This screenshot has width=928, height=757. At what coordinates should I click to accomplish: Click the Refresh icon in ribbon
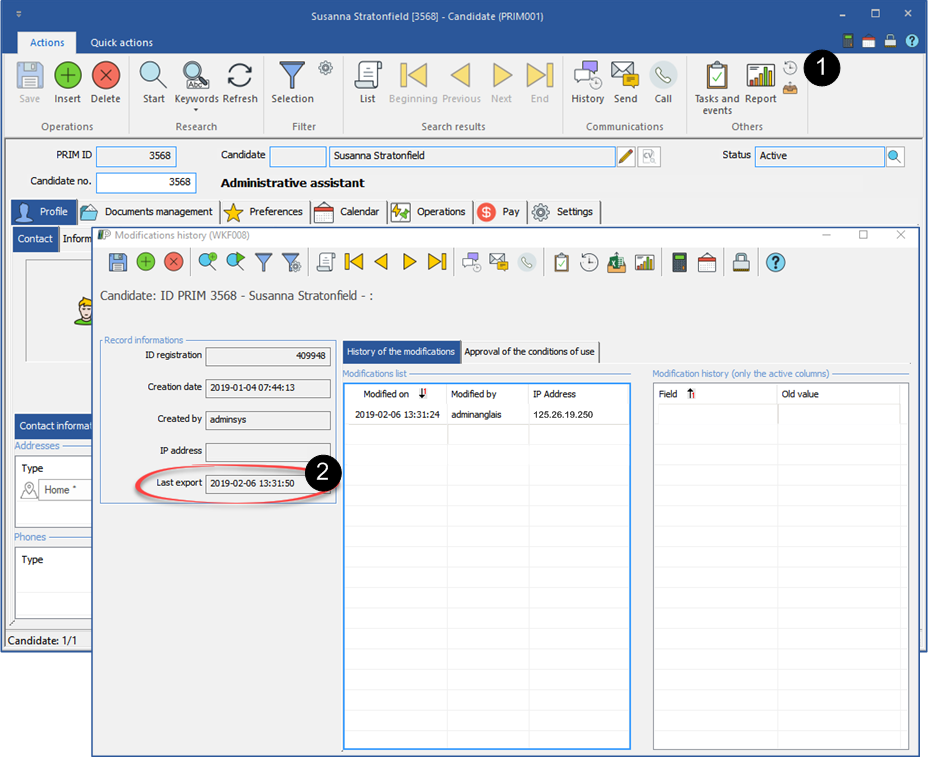(x=240, y=76)
